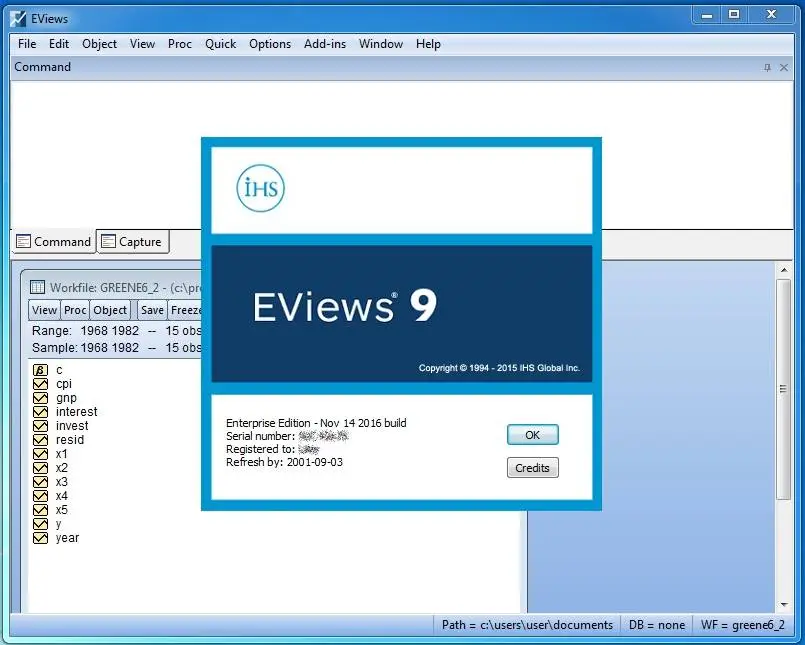Click the WF = greene6_2 status entry
This screenshot has width=805, height=645.
743,625
